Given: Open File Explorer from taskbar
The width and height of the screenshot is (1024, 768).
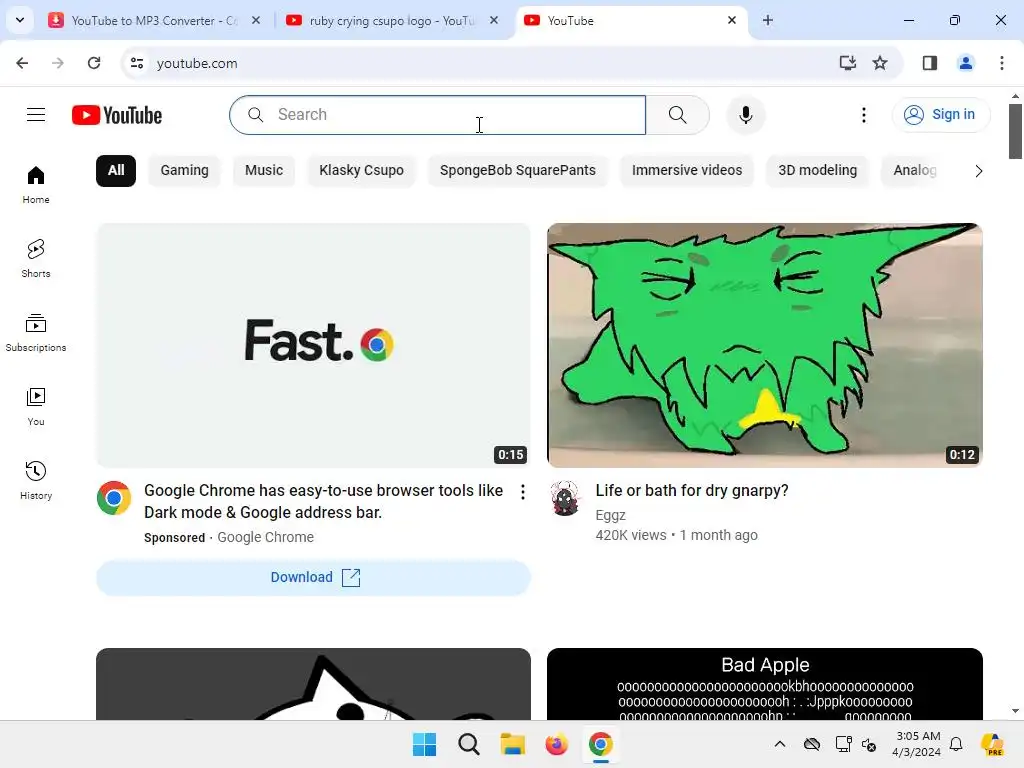Looking at the screenshot, I should (x=513, y=744).
